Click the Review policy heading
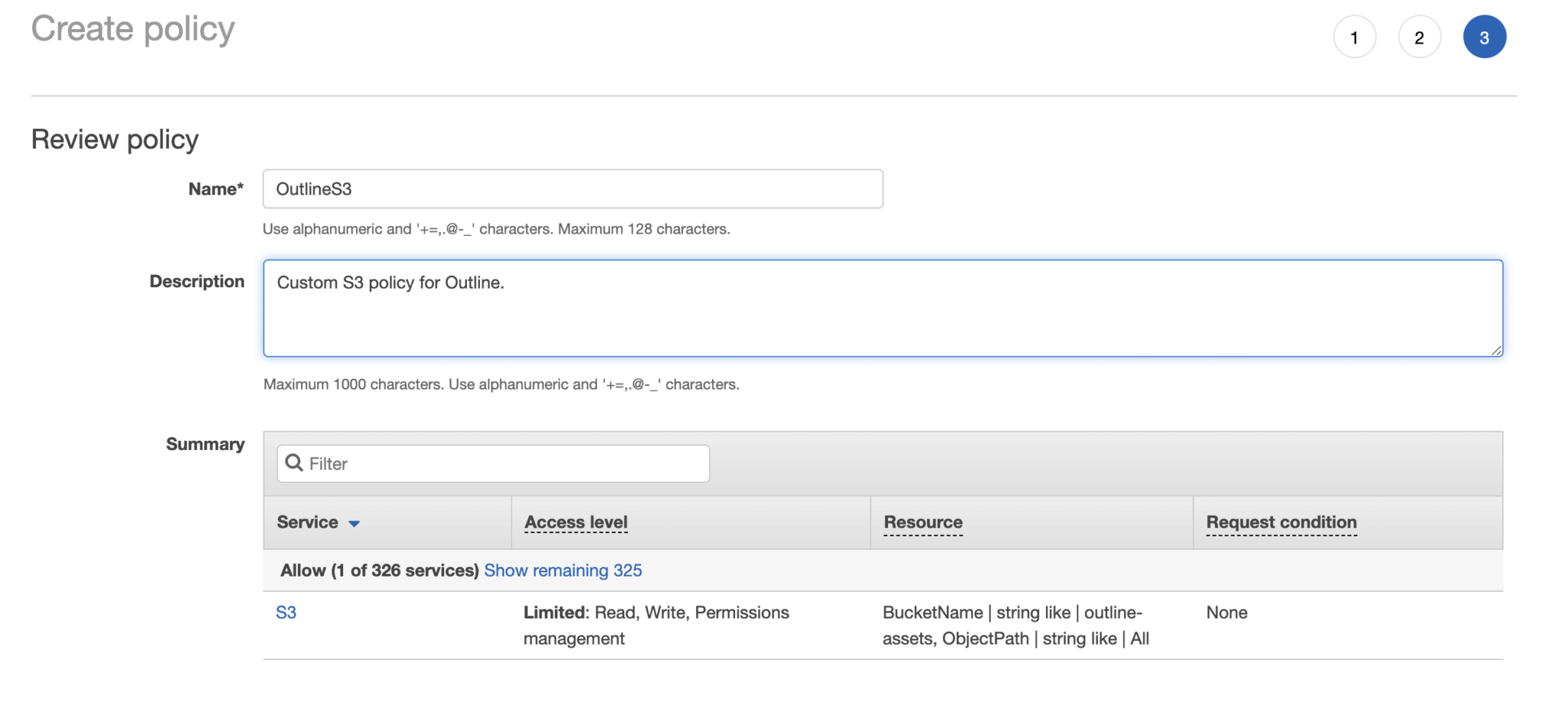The width and height of the screenshot is (1568, 702). point(113,139)
